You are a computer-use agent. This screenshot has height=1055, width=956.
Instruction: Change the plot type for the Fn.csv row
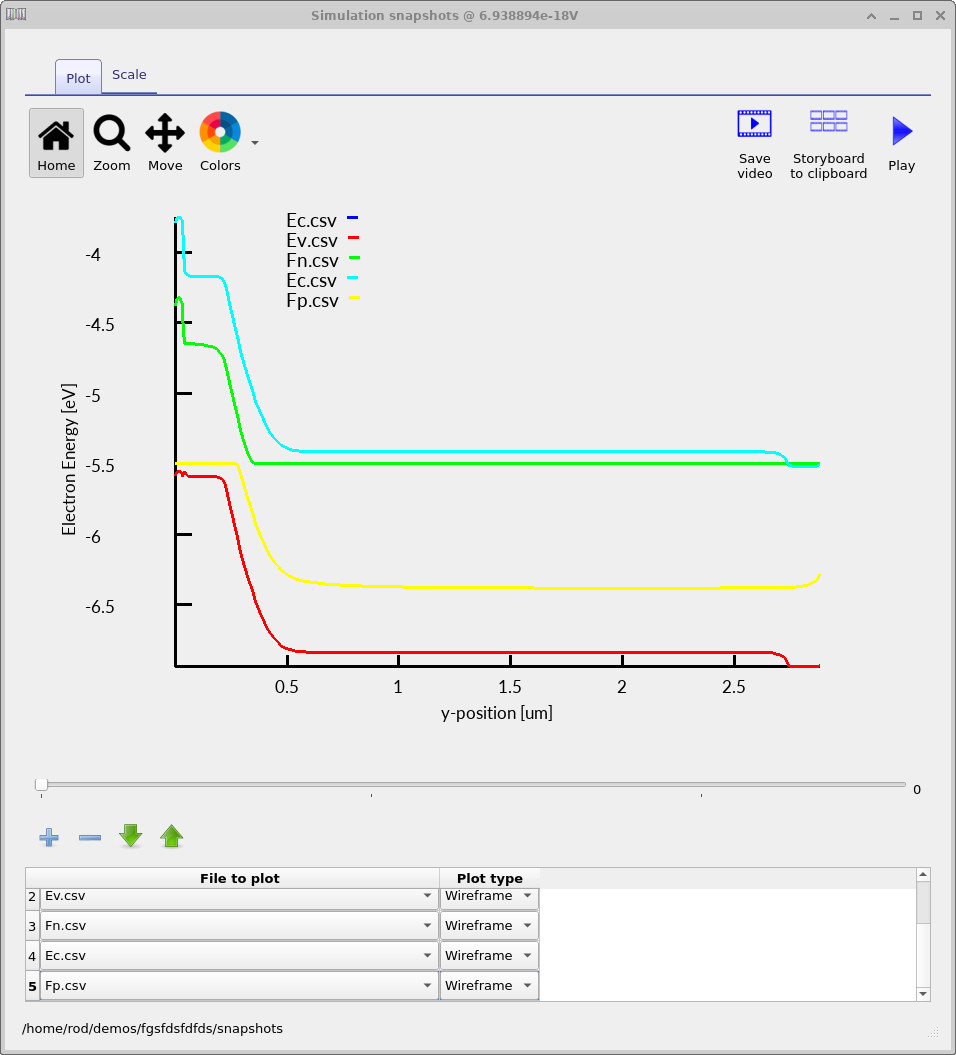click(489, 926)
